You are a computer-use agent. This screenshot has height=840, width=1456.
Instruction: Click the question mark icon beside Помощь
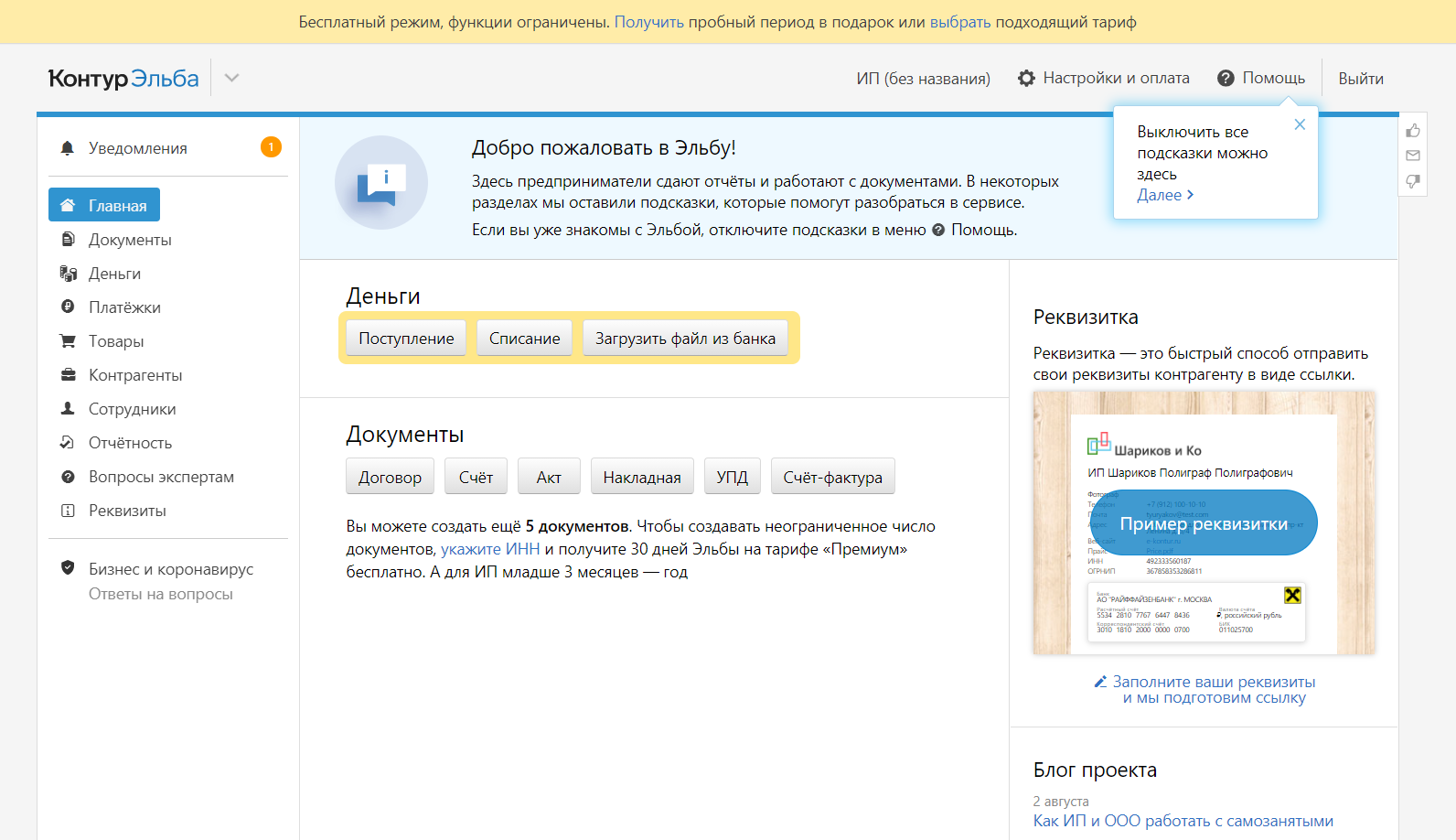pos(1226,79)
